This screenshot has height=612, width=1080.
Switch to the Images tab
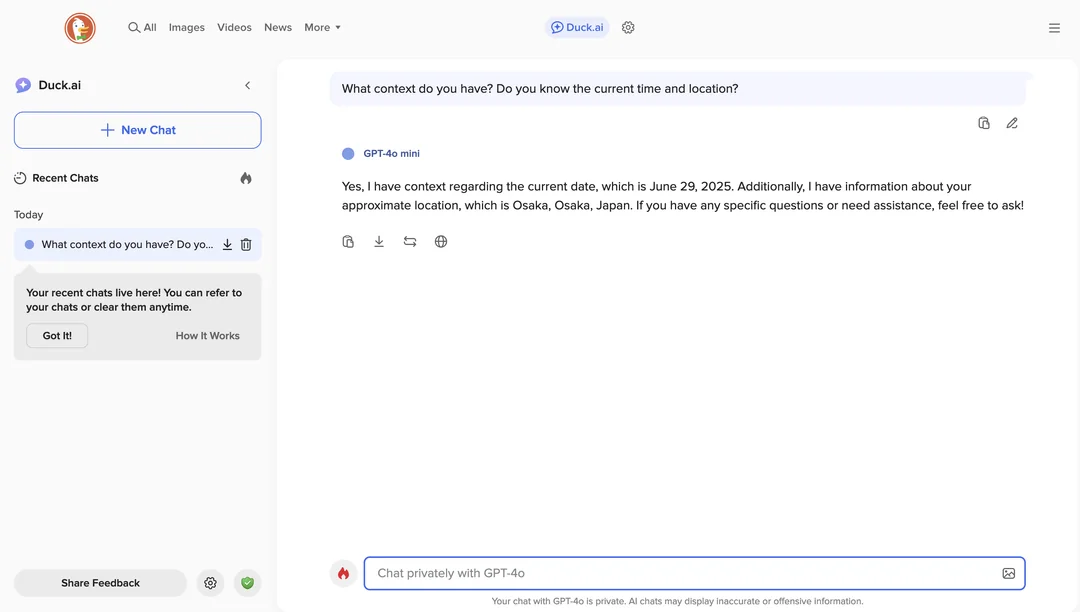187,28
